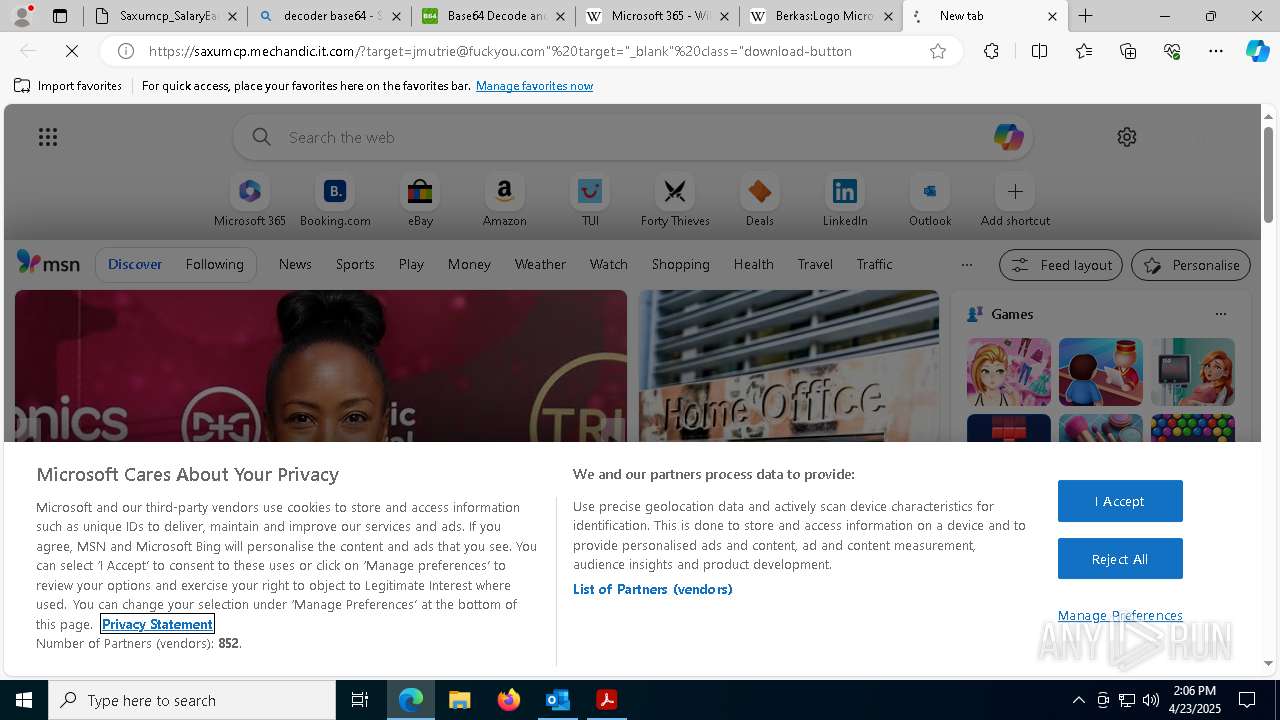Click the Copilot icon in search box

1008,137
